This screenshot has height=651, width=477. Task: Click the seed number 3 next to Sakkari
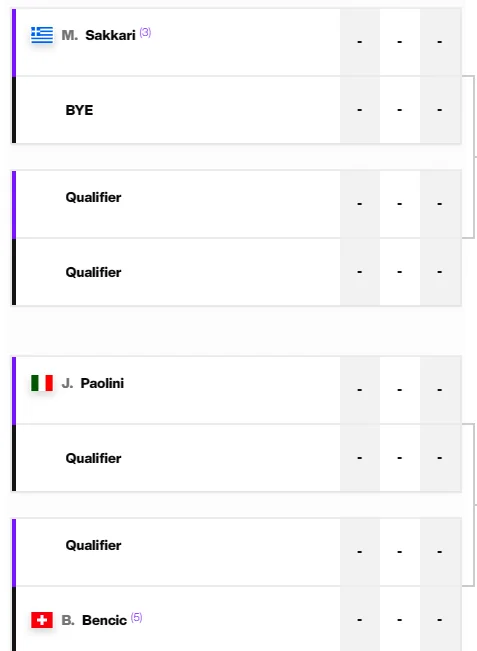click(145, 32)
